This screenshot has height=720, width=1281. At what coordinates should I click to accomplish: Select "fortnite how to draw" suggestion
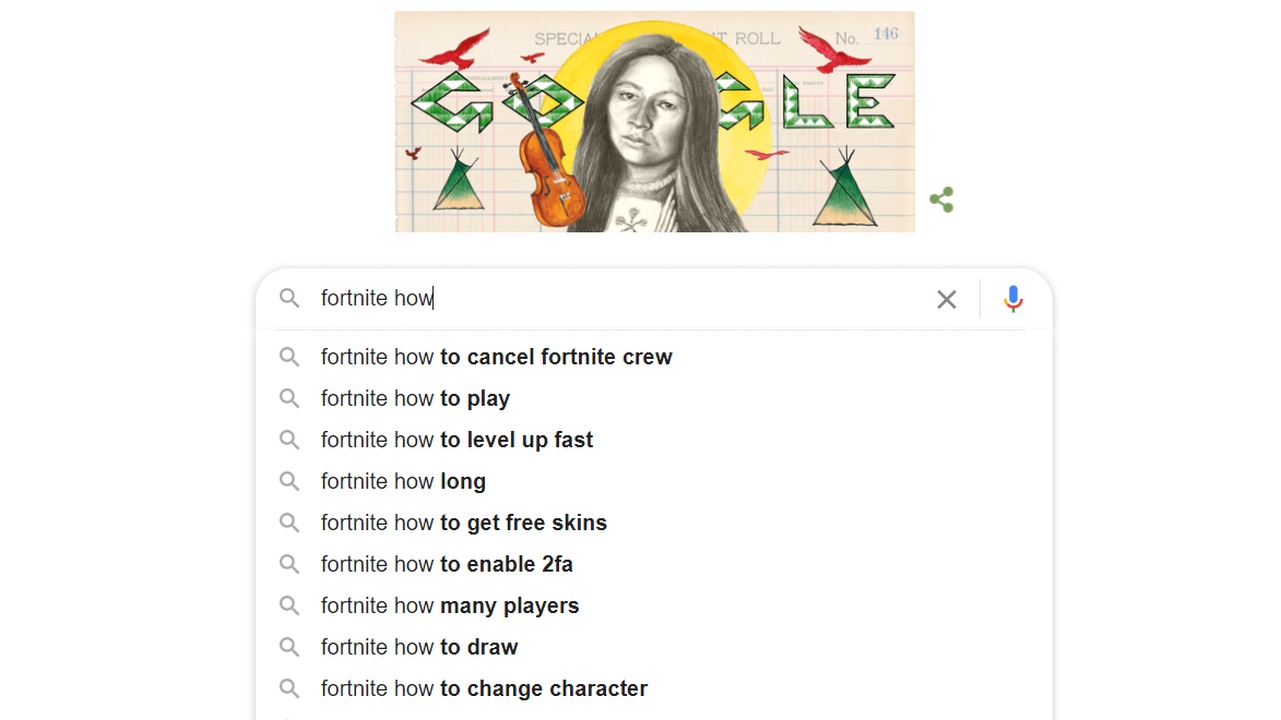tap(419, 647)
